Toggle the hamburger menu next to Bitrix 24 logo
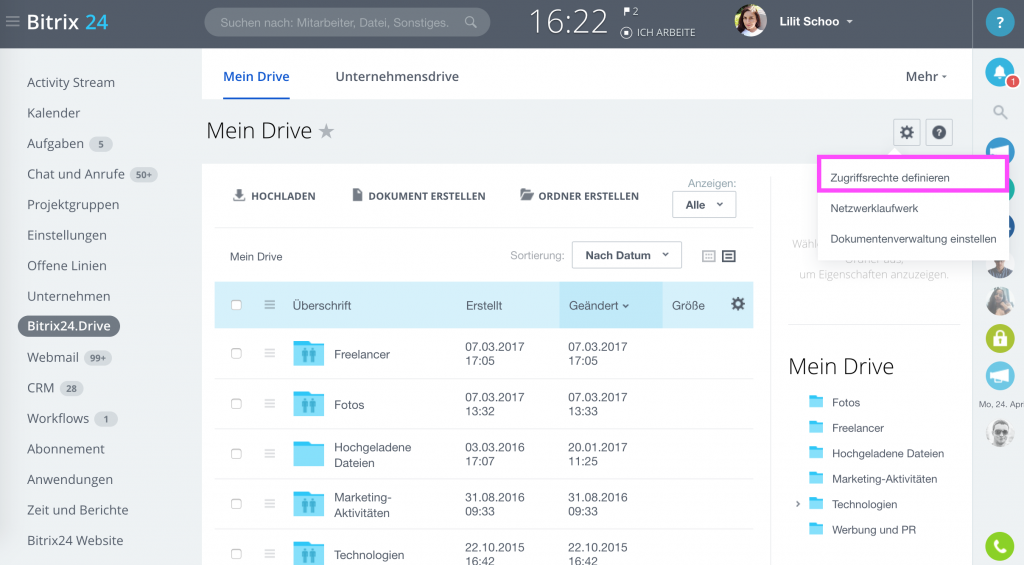This screenshot has width=1024, height=565. click(x=12, y=22)
